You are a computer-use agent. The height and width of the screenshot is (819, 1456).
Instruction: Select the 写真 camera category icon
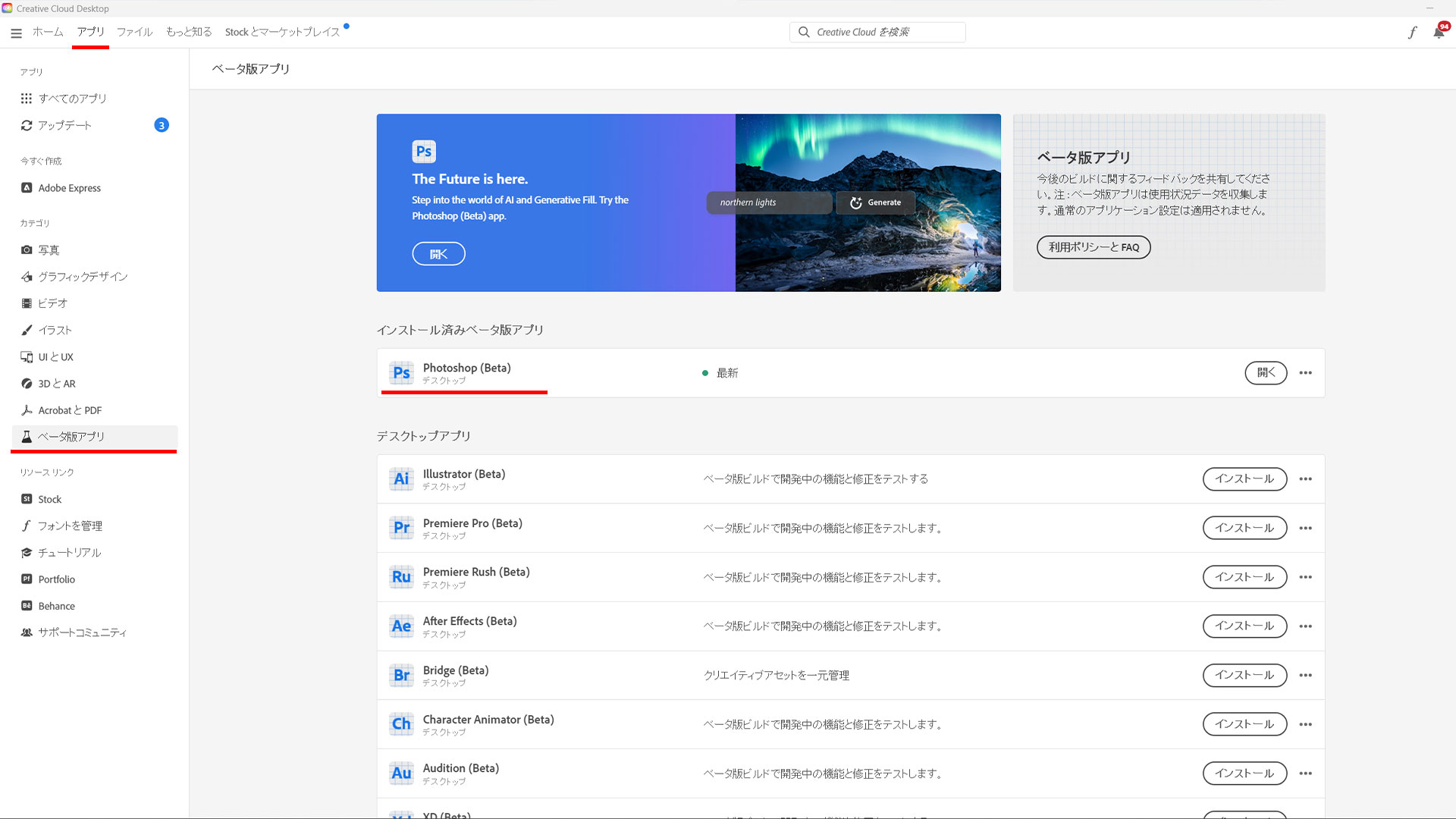click(x=27, y=249)
